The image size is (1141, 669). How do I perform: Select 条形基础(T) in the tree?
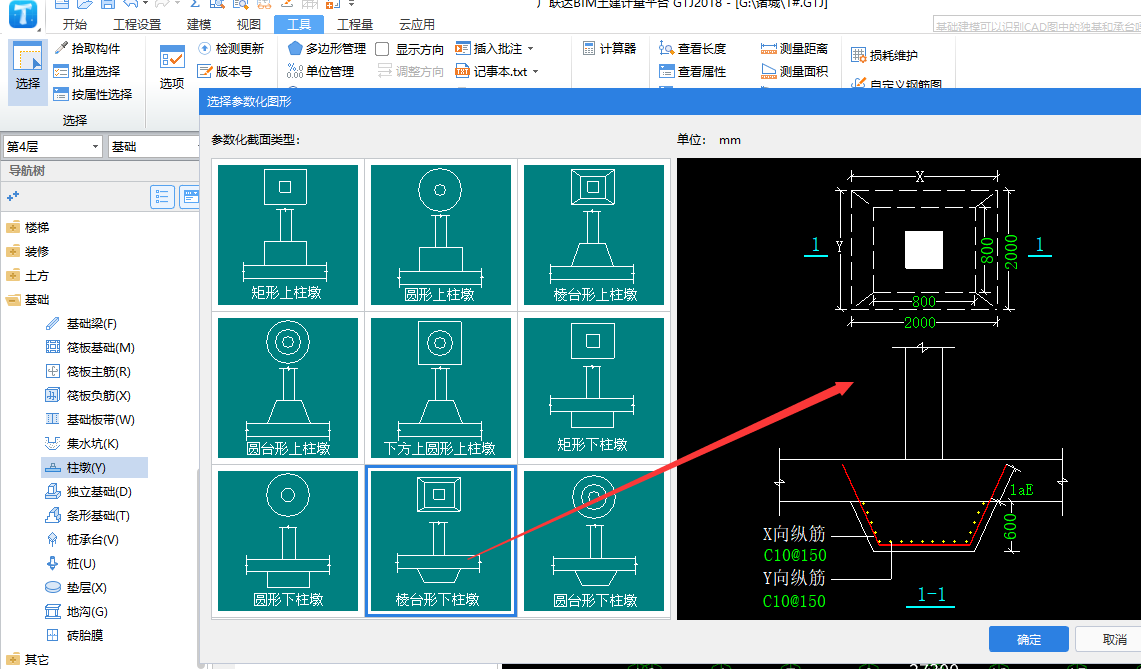click(x=87, y=515)
